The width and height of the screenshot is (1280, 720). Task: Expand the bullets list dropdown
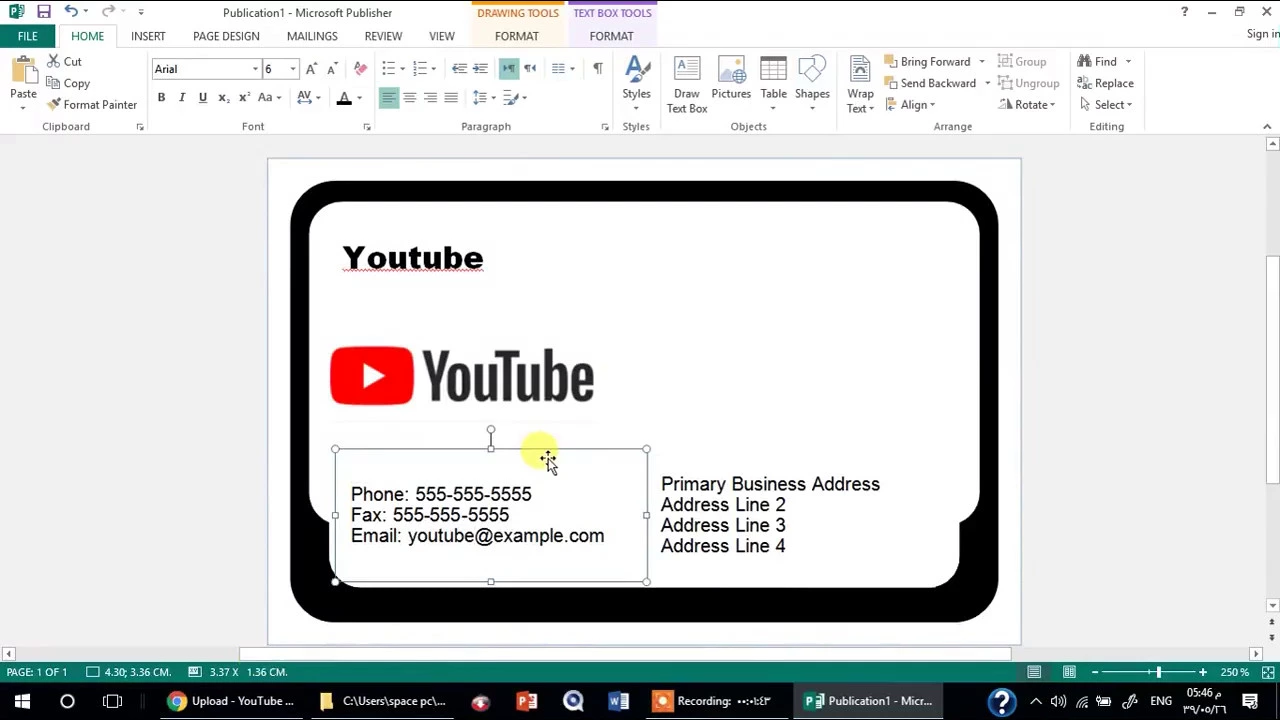(402, 69)
